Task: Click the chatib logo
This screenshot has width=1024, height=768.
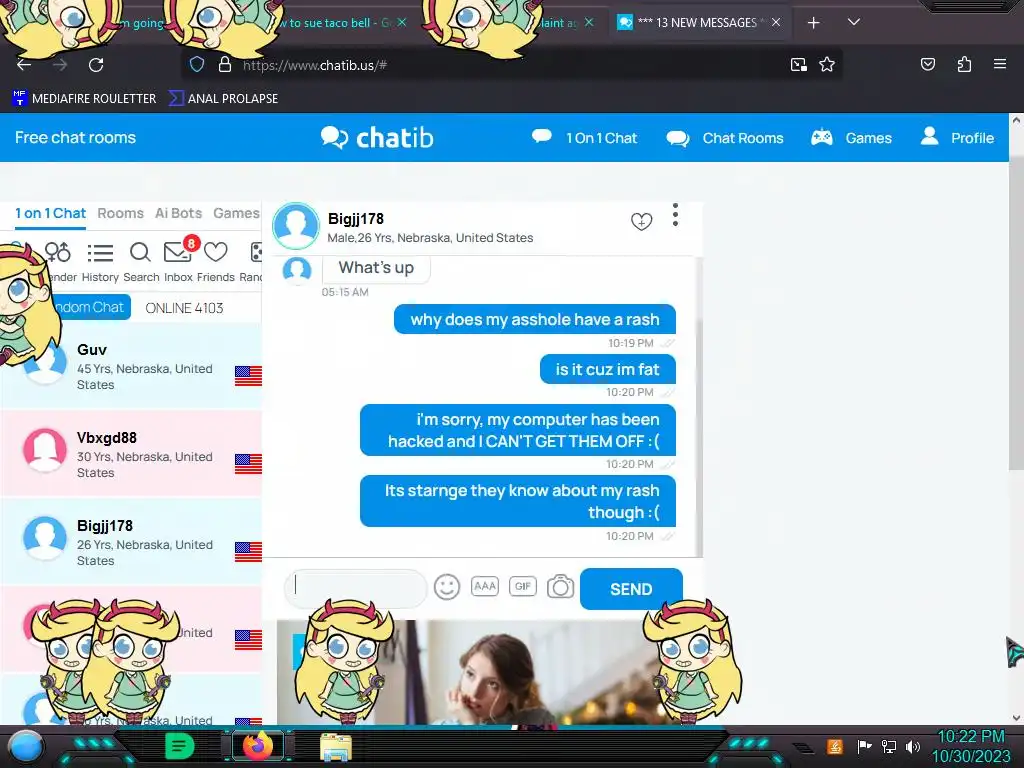Action: coord(377,138)
